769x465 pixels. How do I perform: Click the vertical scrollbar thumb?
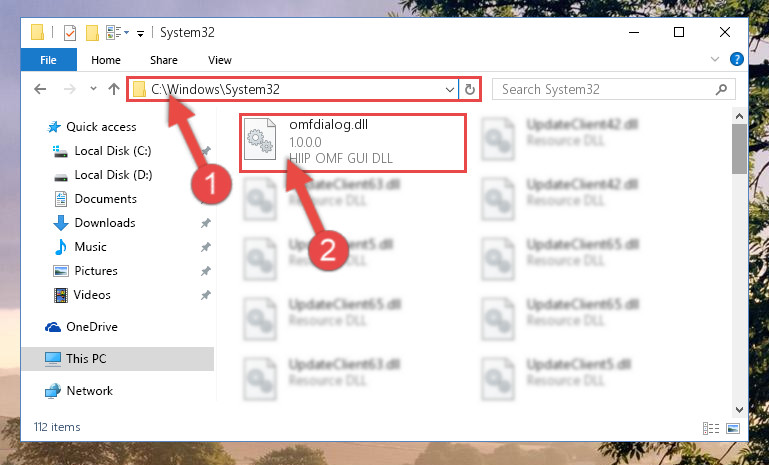739,149
